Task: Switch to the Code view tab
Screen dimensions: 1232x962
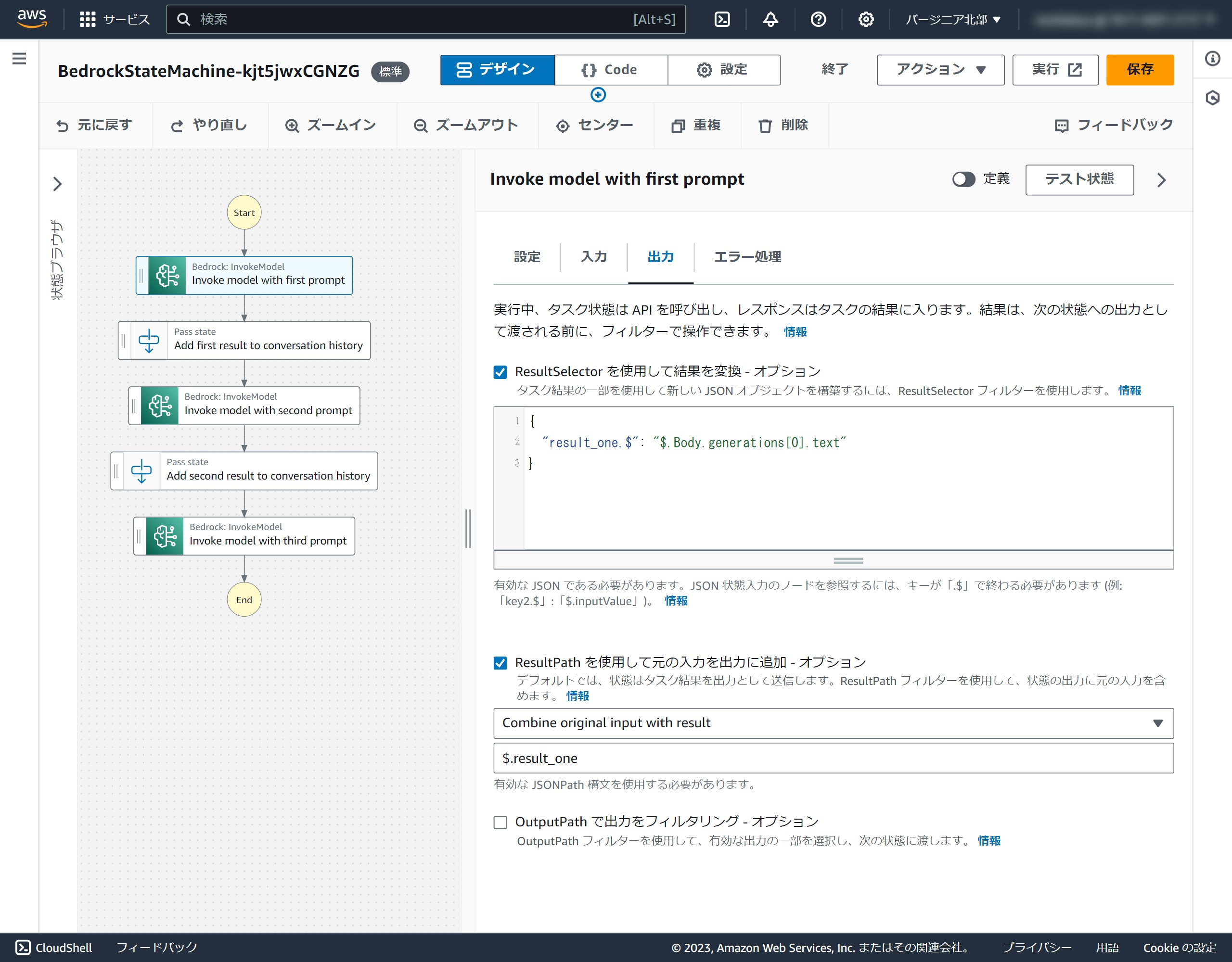Action: point(611,70)
